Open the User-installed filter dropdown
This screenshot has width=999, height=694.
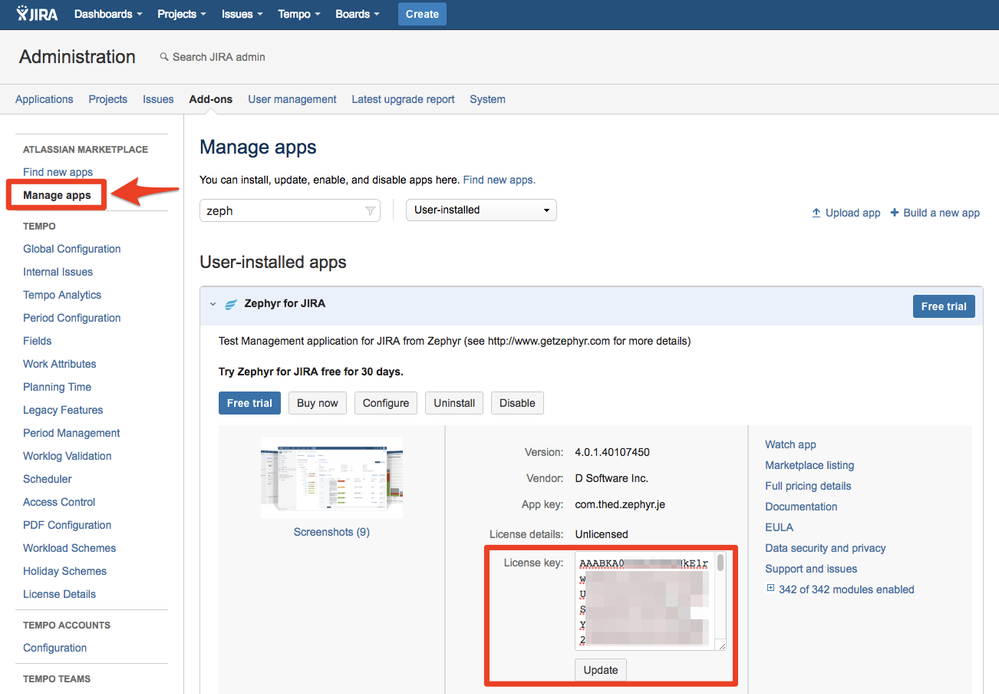481,210
